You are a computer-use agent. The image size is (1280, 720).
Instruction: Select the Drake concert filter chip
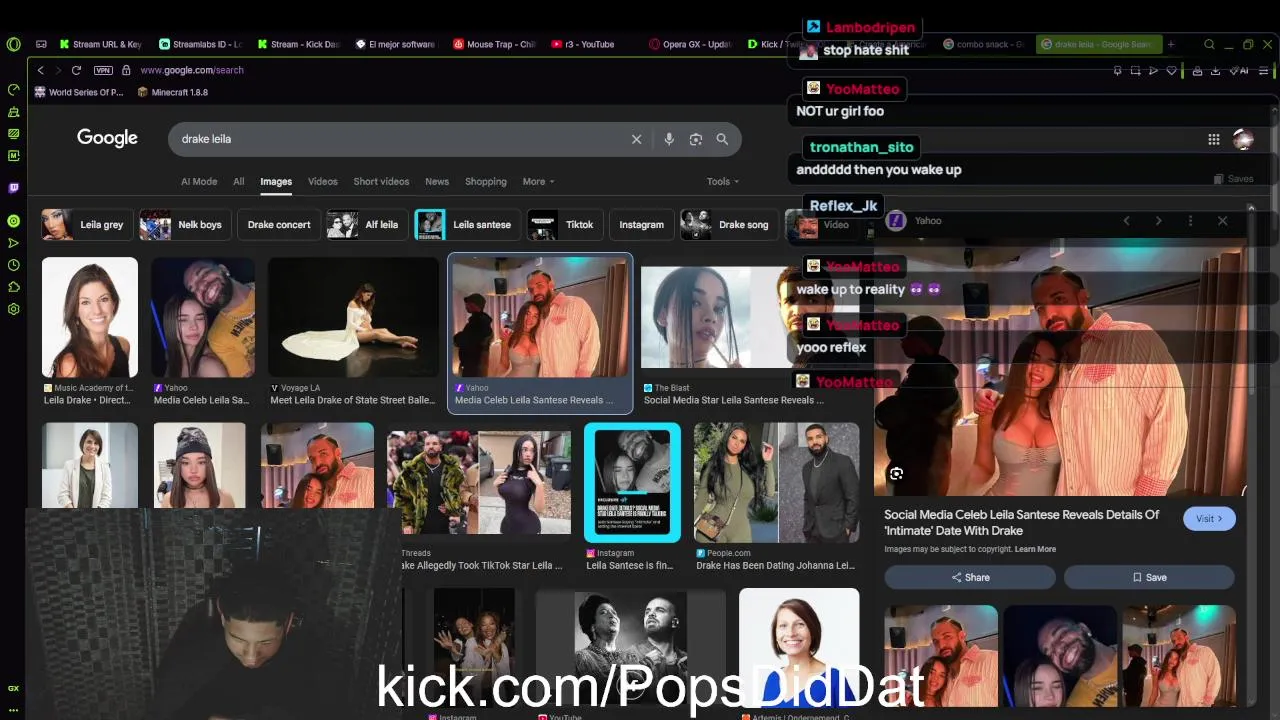[279, 225]
